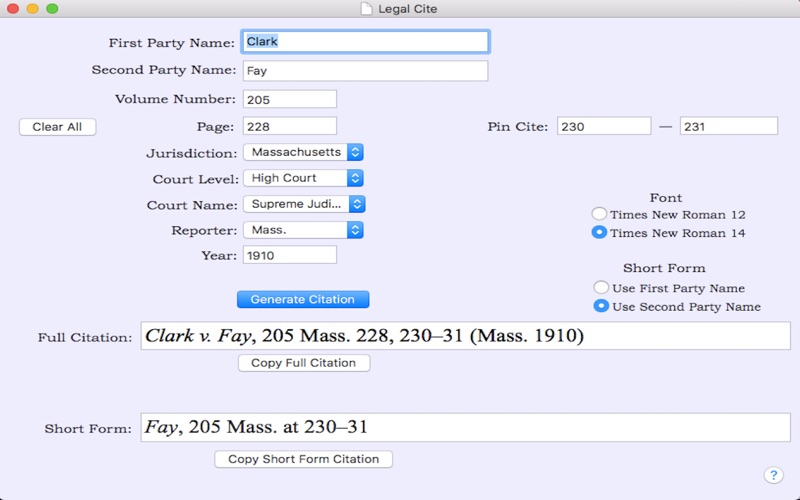
Task: Click the Legal Cite document icon in title bar
Action: (x=366, y=9)
